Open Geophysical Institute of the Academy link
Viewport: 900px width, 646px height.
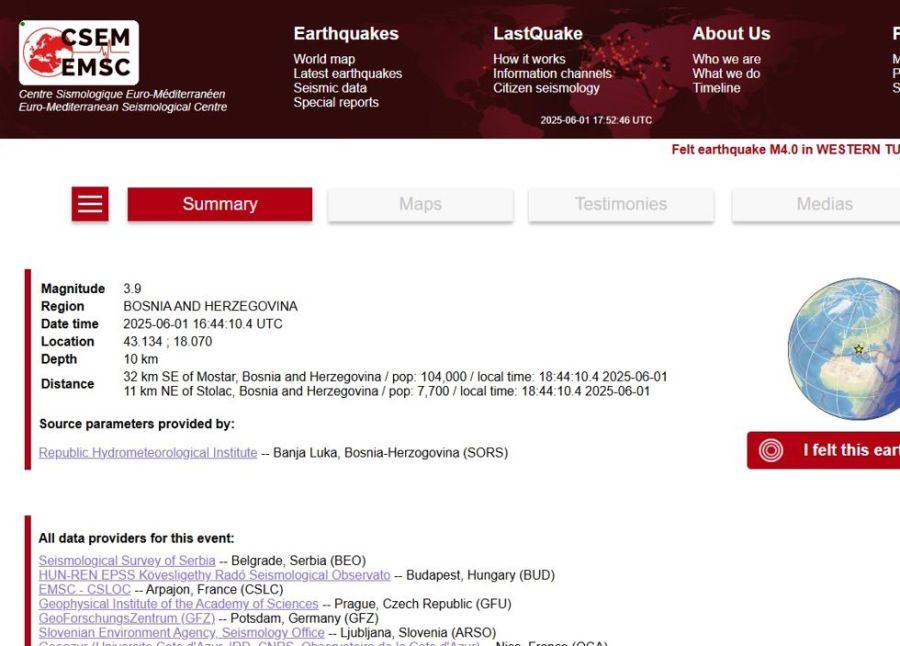coord(179,604)
